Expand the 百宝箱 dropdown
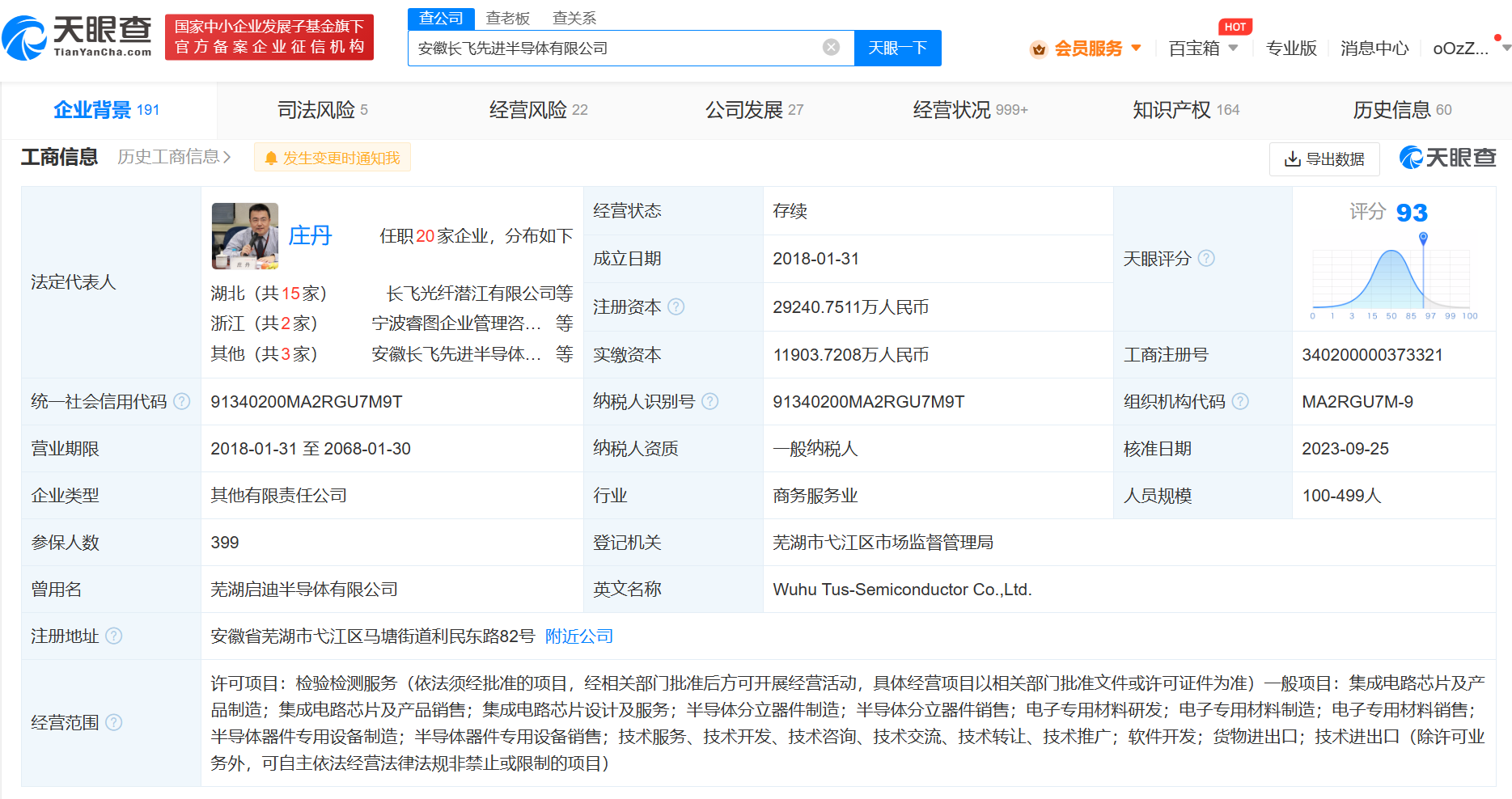The width and height of the screenshot is (1512, 799). (1203, 49)
